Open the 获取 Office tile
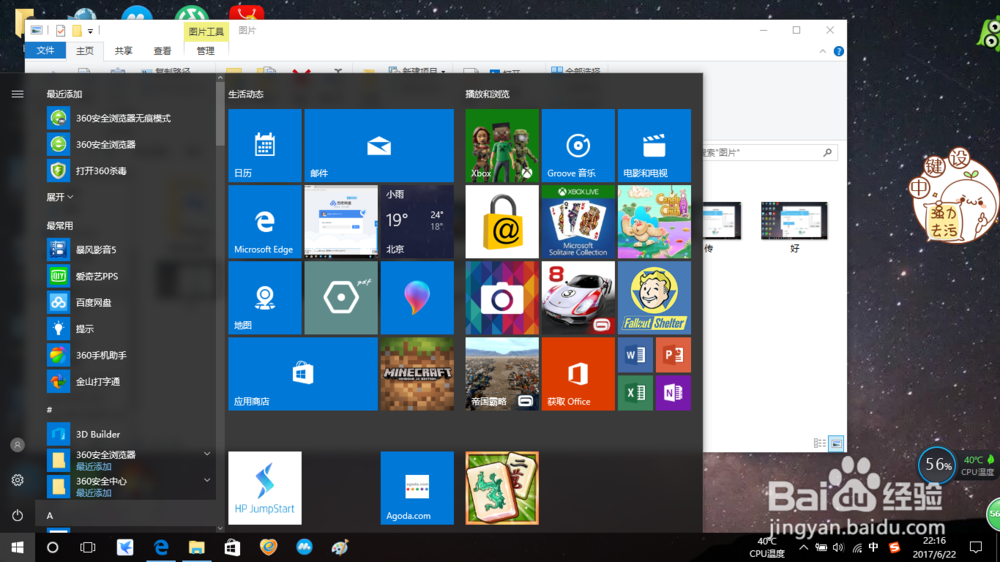The height and width of the screenshot is (562, 1000). coord(578,374)
